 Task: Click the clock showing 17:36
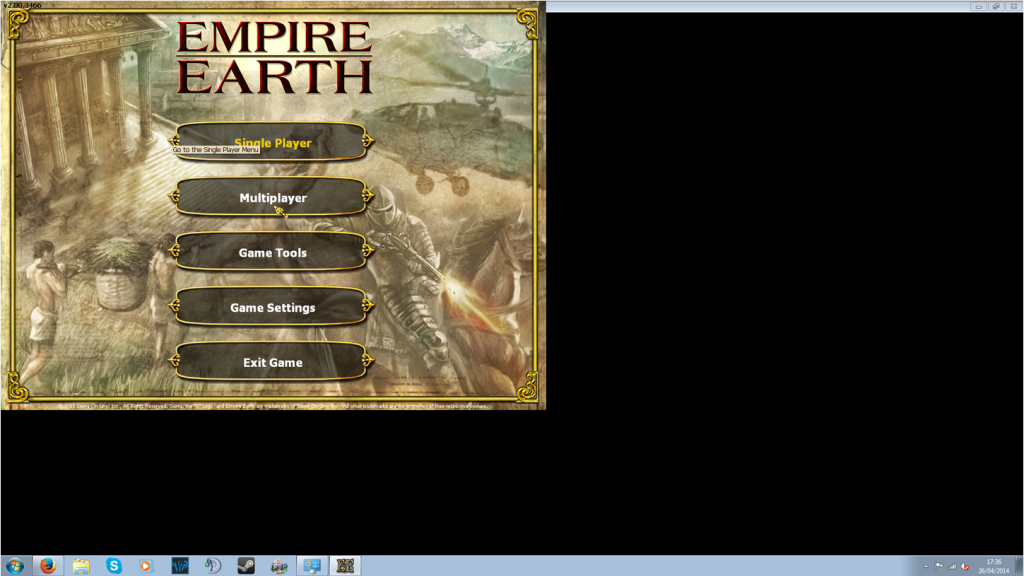click(x=994, y=566)
